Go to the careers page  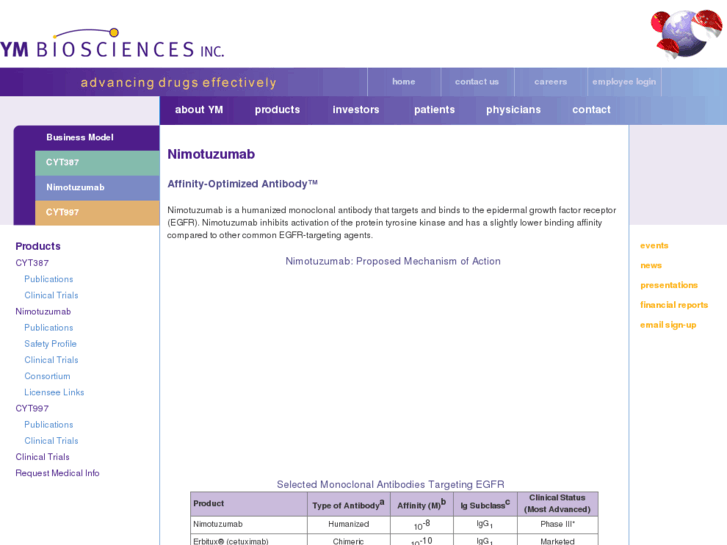point(550,82)
